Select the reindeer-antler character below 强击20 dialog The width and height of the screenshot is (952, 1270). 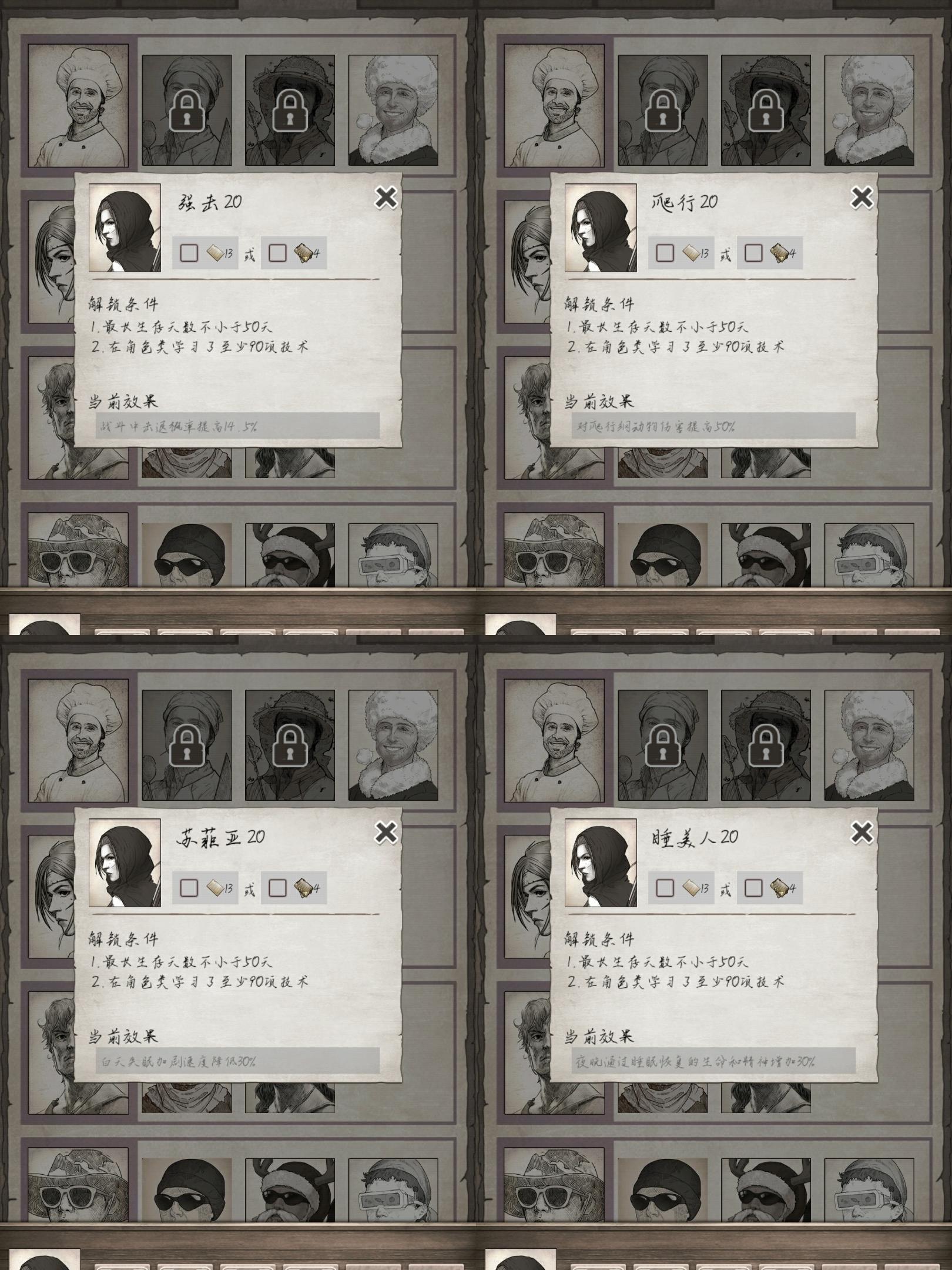(290, 555)
